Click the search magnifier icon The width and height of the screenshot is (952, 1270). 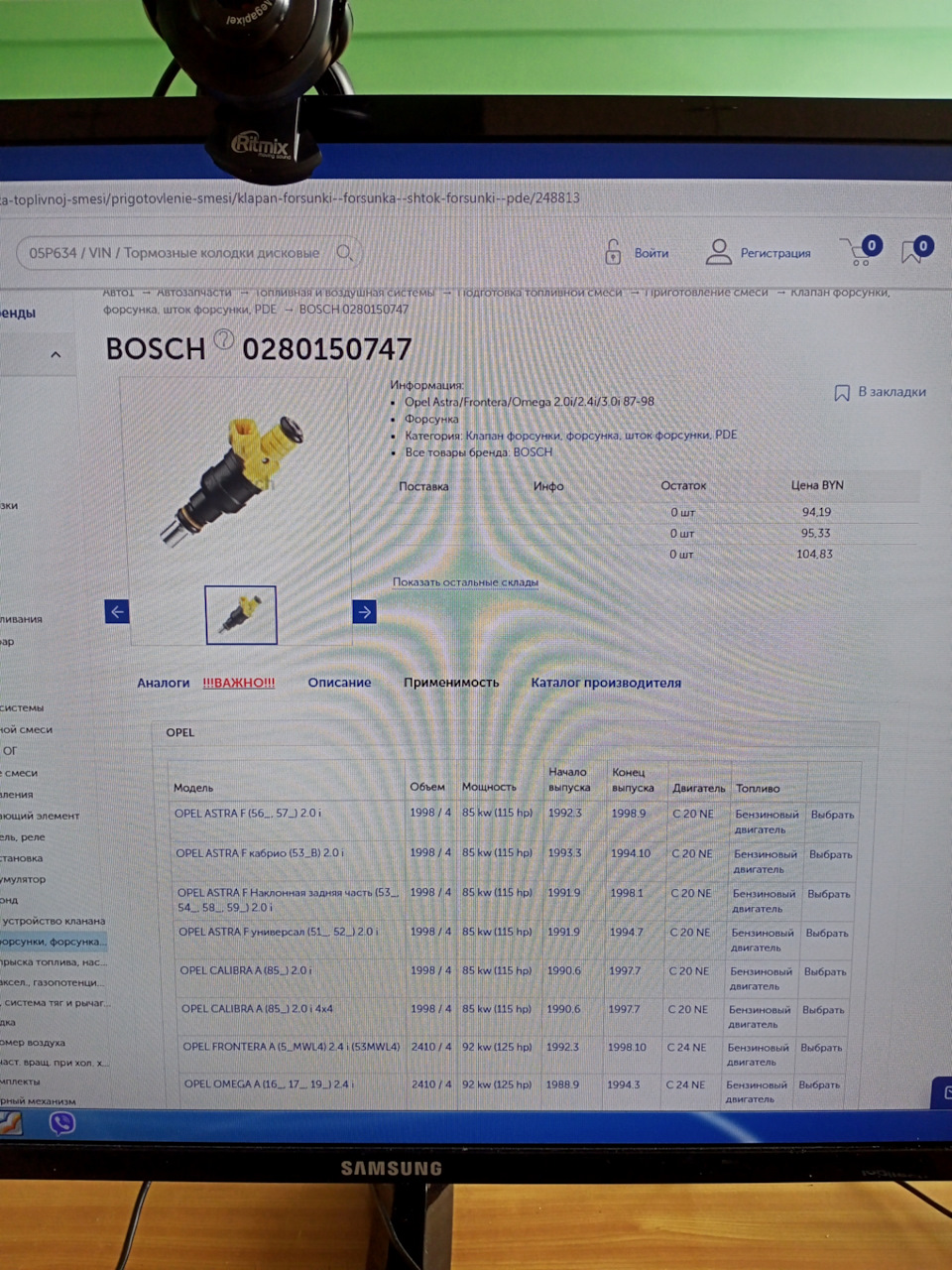point(344,252)
